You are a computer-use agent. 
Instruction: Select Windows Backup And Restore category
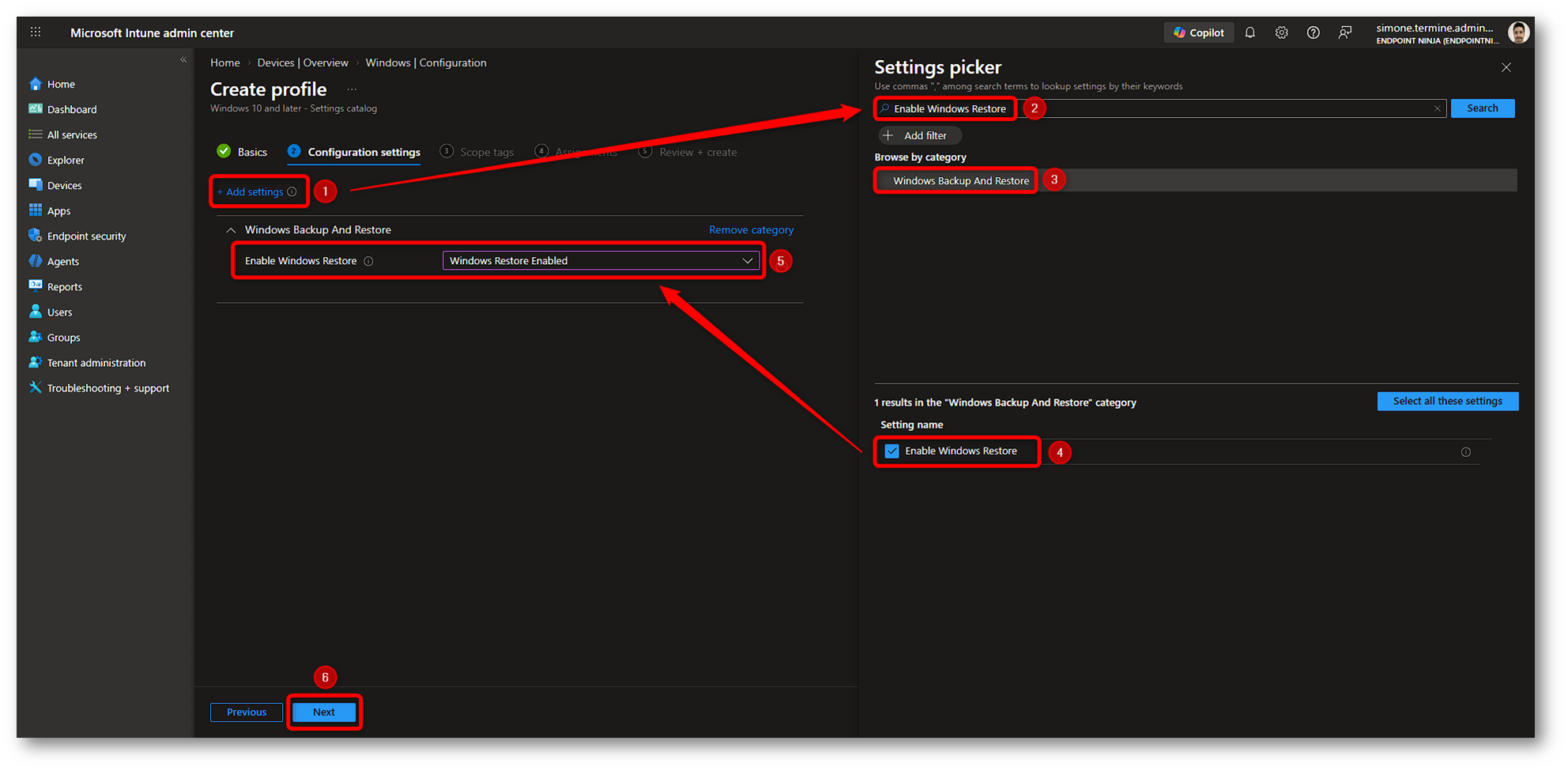tap(1196, 180)
